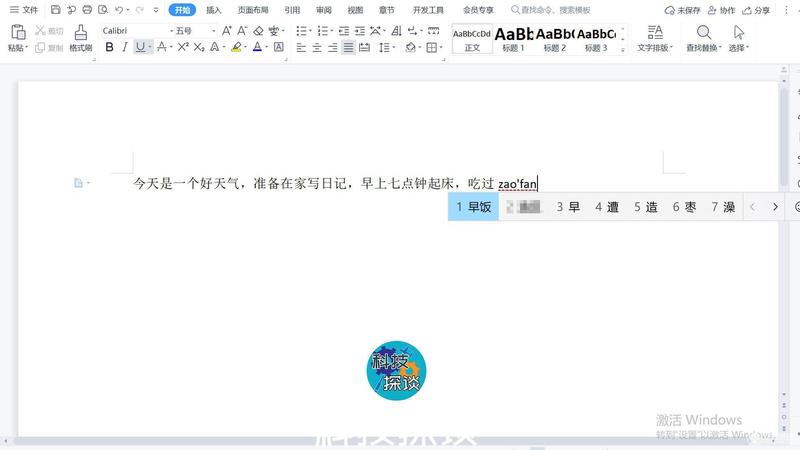The image size is (800, 450).
Task: Click the Undo arrow icon
Action: pyautogui.click(x=119, y=10)
